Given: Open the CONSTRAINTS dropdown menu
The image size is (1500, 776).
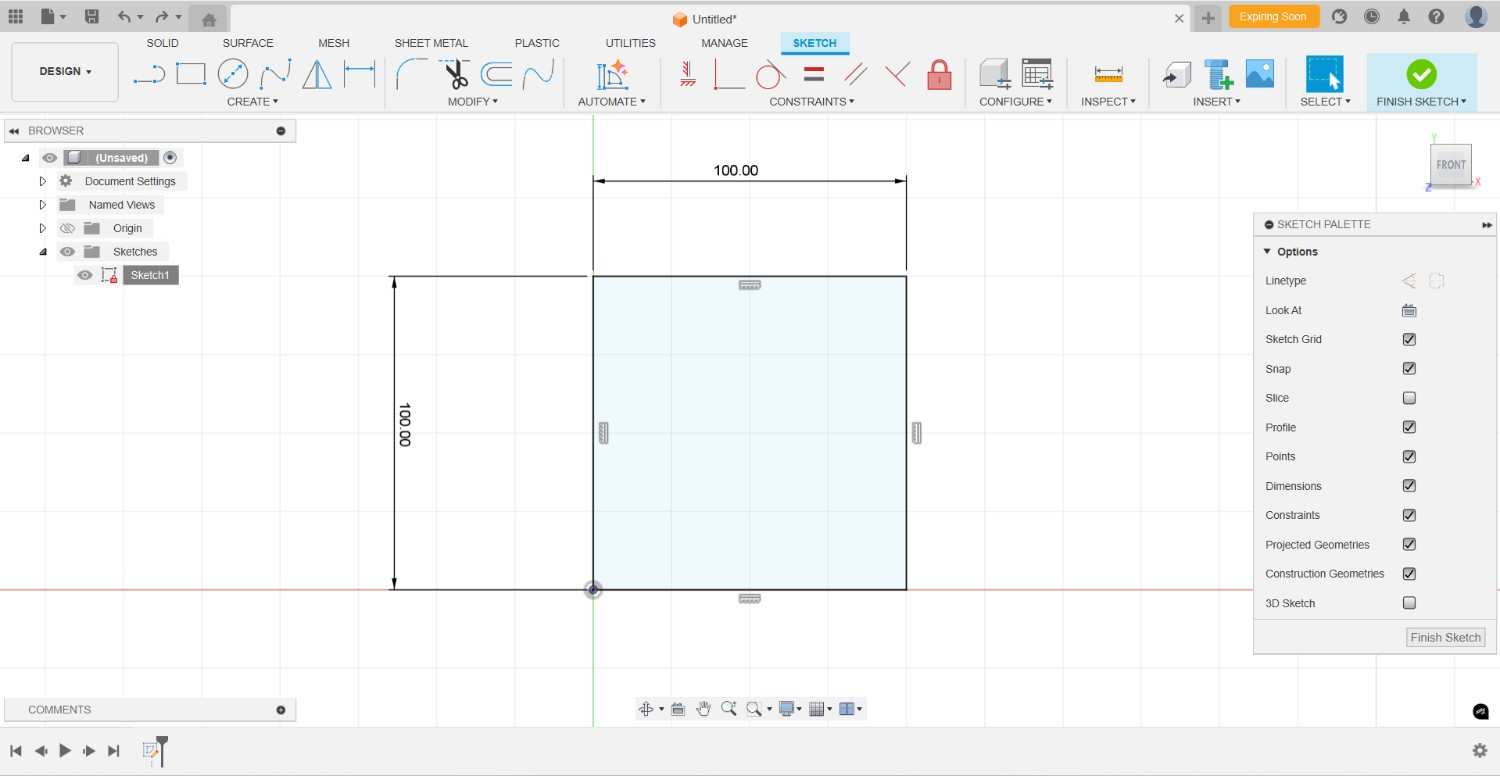Looking at the screenshot, I should (x=812, y=101).
